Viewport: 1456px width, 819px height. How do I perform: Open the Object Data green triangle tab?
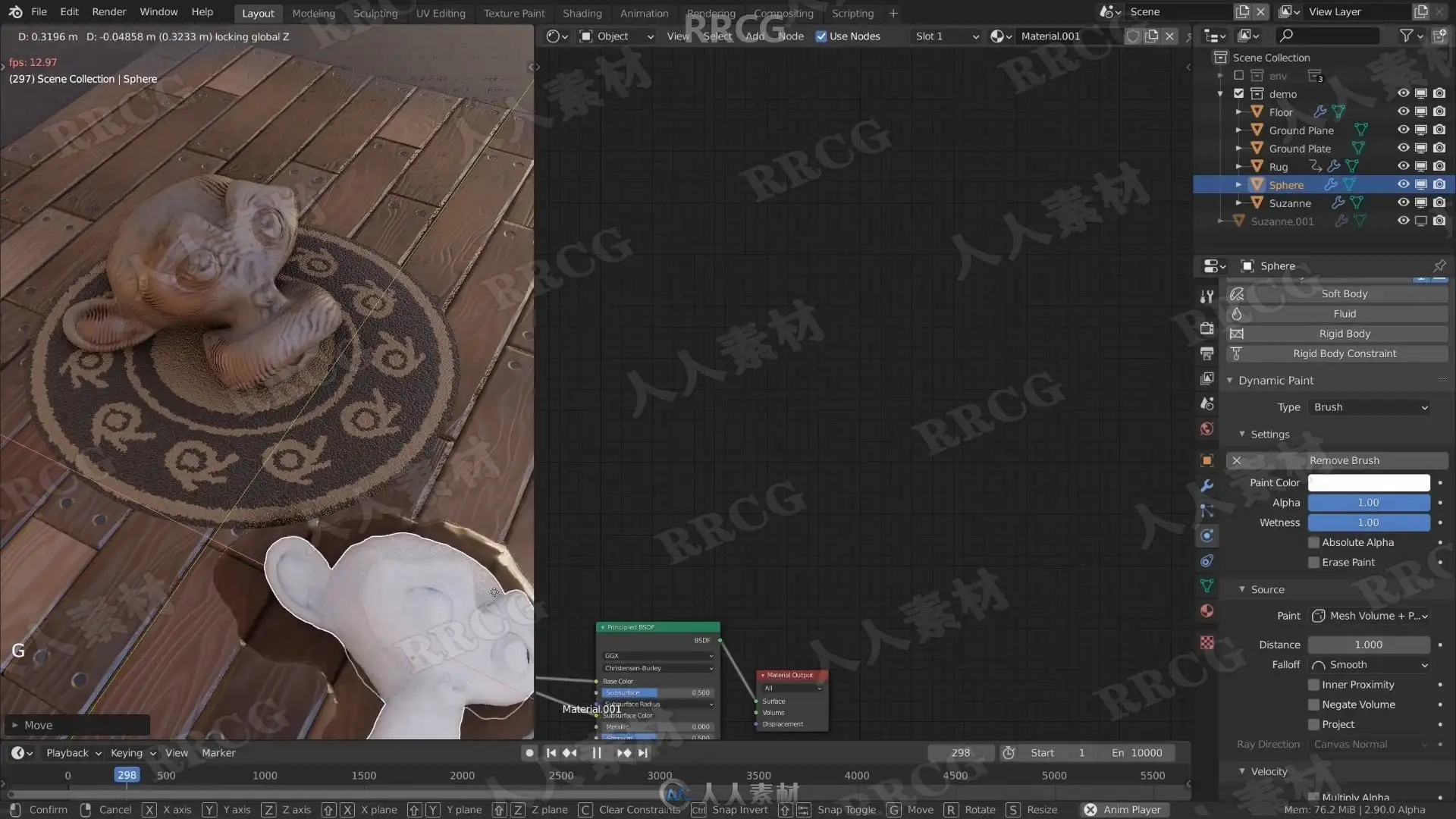[1207, 586]
